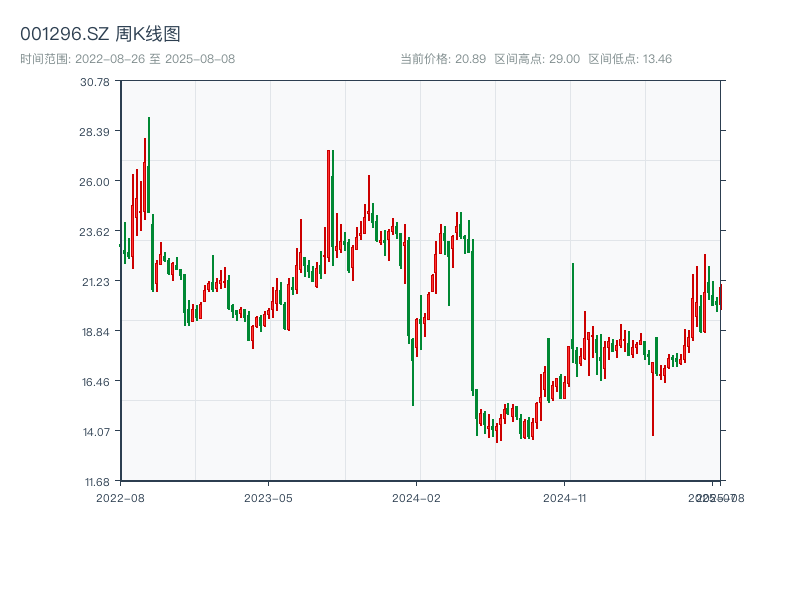The height and width of the screenshot is (600, 800).
Task: Select the 2023-05 x-axis date label
Action: click(x=268, y=497)
